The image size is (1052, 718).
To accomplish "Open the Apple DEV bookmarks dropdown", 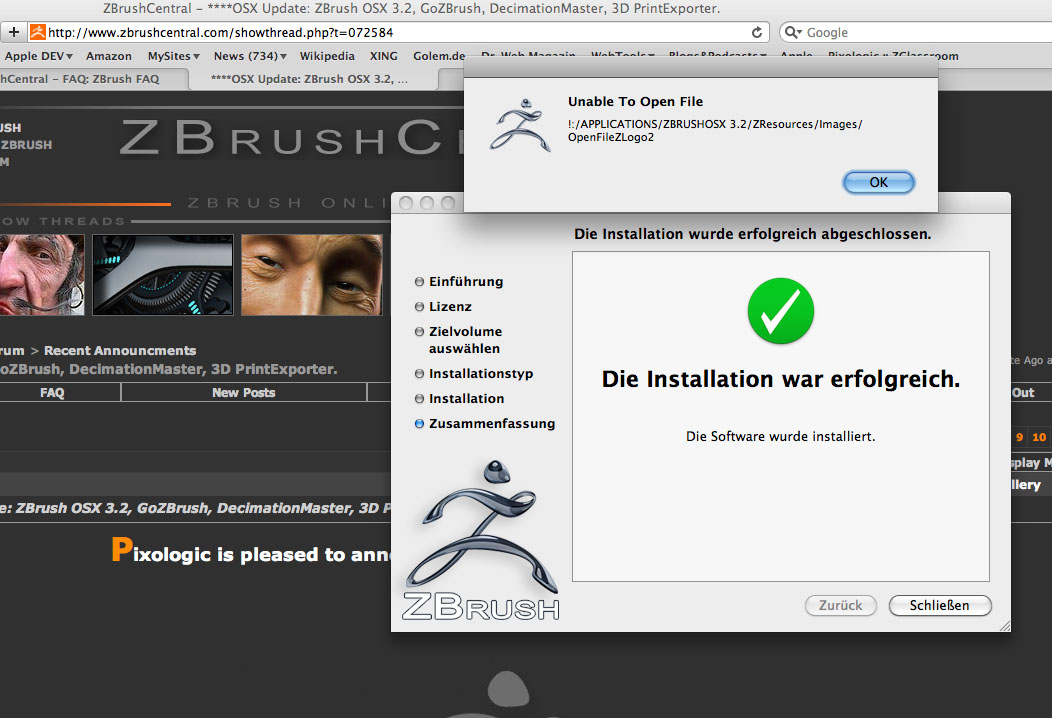I will [x=37, y=56].
